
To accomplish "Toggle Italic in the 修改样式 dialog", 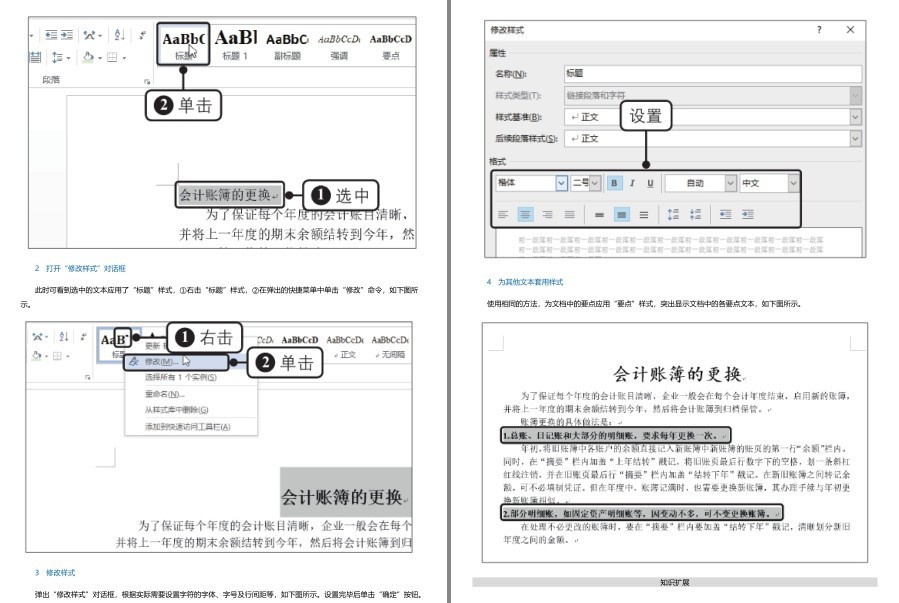I will pos(632,183).
